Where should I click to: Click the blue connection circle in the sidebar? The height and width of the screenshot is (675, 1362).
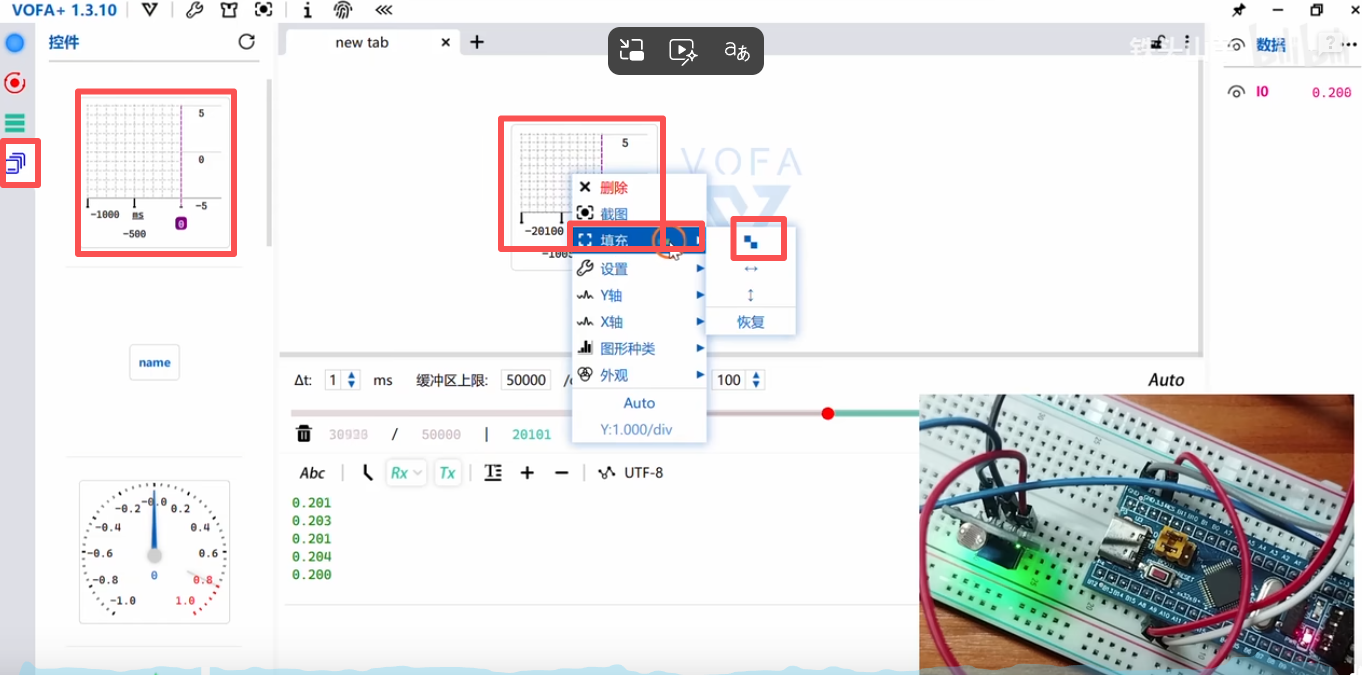pos(14,43)
